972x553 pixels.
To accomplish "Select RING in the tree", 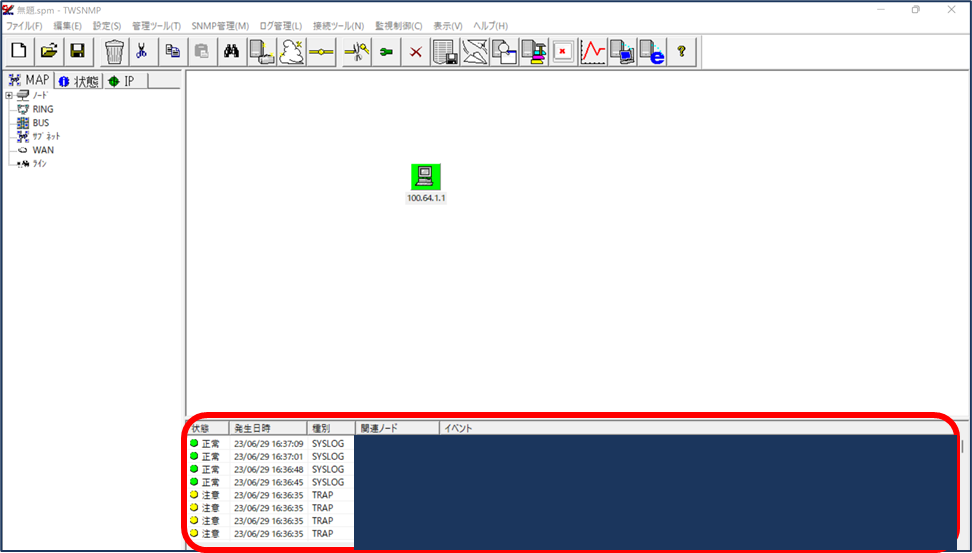I will [x=43, y=109].
